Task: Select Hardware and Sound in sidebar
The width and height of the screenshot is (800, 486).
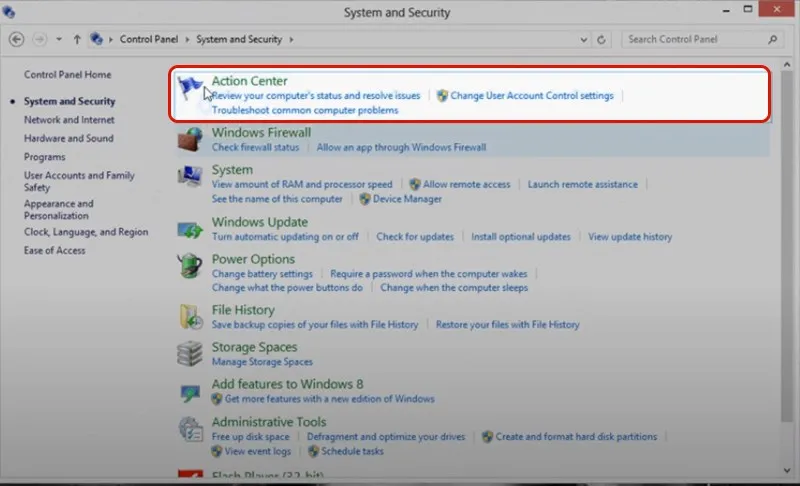Action: point(68,138)
